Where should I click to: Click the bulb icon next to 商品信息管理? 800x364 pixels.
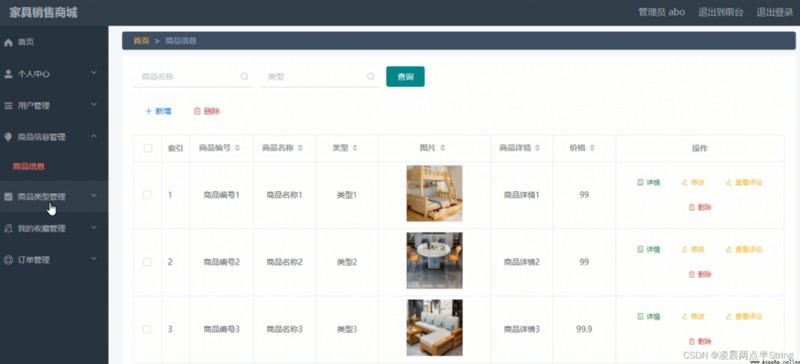(x=8, y=137)
